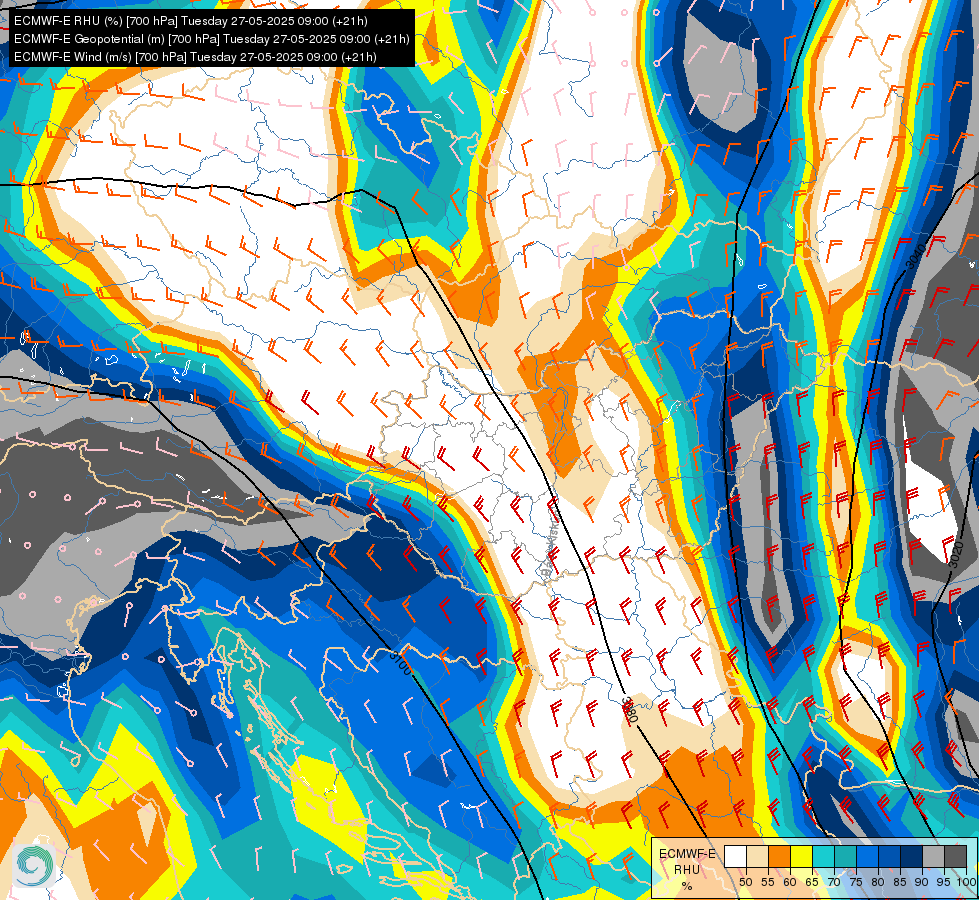Image resolution: width=979 pixels, height=900 pixels.
Task: Click the legend tick value 90
Action: click(922, 882)
